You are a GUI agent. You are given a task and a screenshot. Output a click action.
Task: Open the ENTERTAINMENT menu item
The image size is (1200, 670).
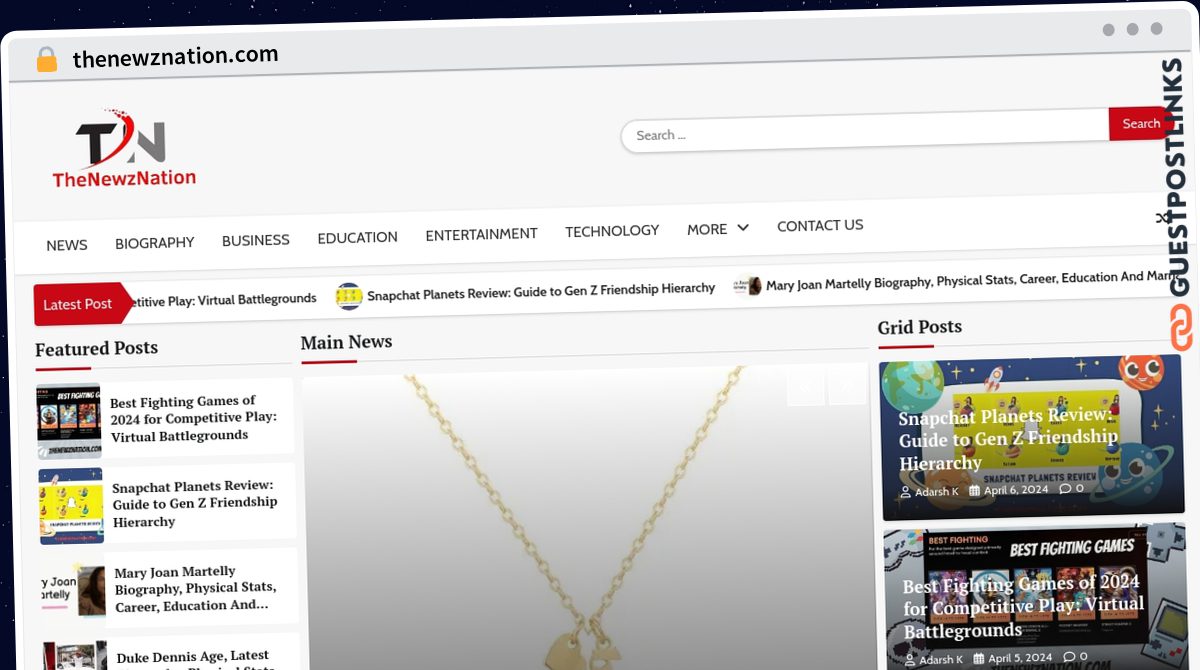(x=482, y=234)
